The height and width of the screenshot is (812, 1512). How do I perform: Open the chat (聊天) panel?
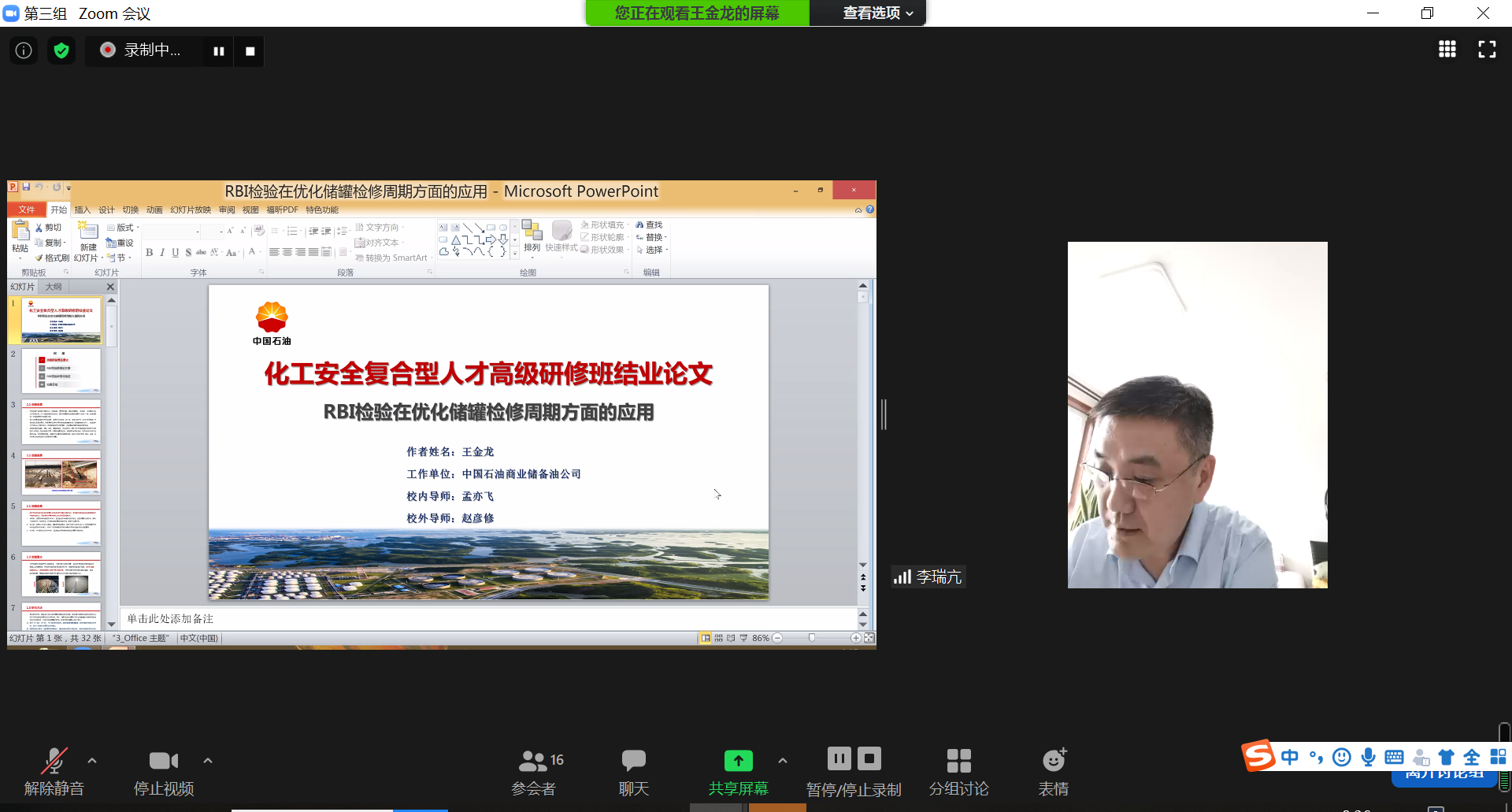(633, 771)
